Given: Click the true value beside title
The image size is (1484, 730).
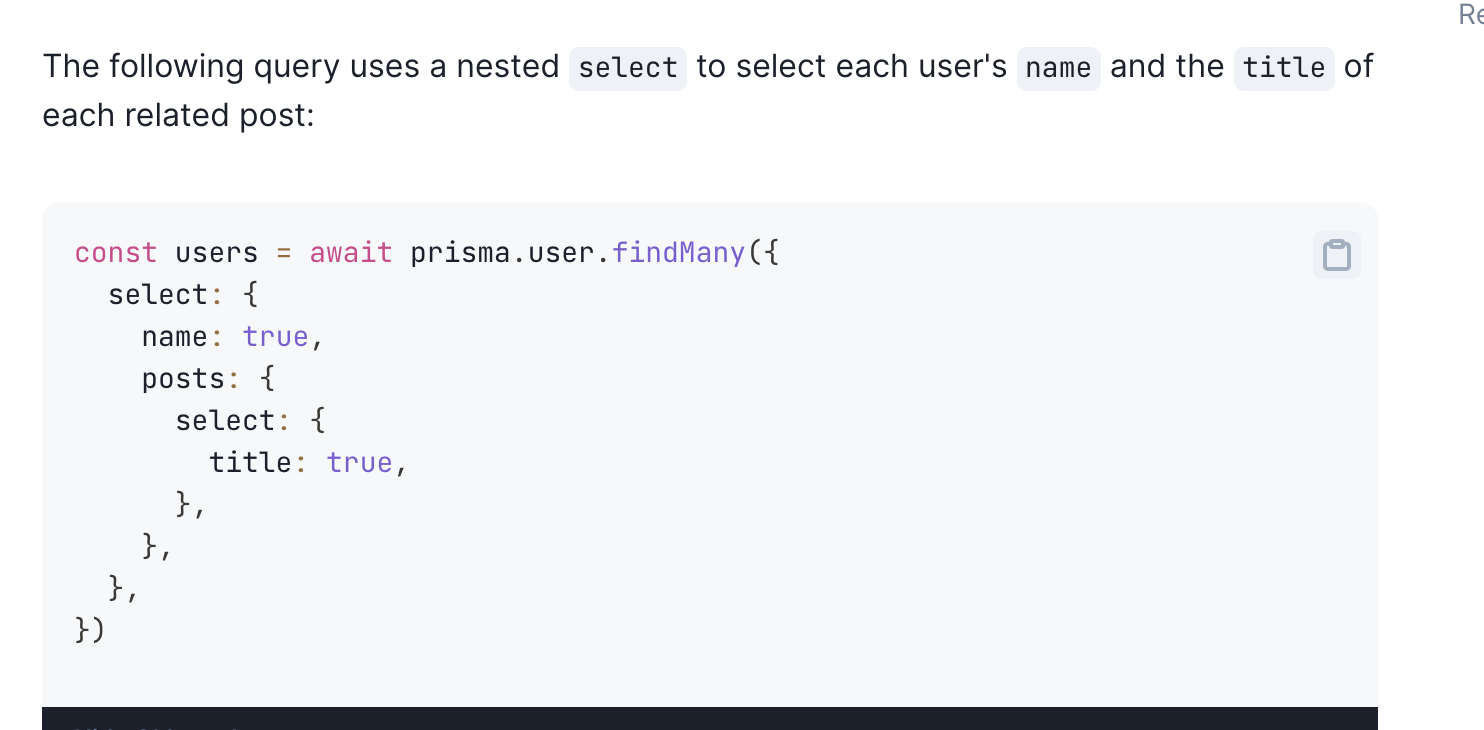Looking at the screenshot, I should point(359,462).
